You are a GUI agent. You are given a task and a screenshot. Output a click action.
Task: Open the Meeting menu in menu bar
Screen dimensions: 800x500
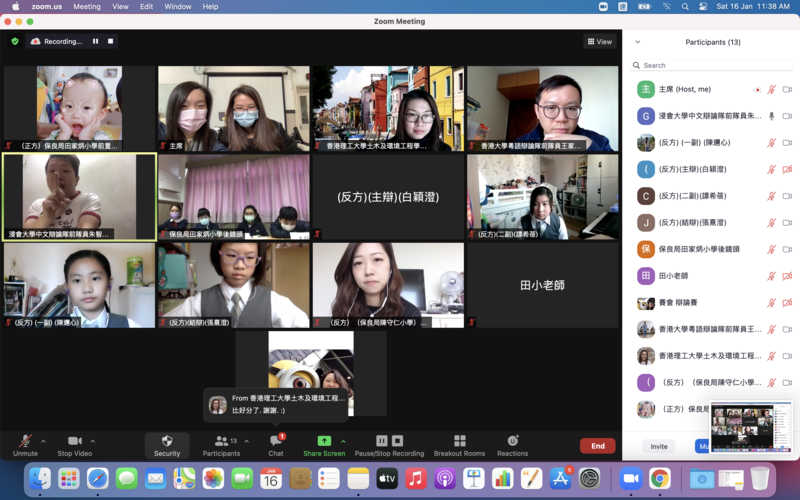click(x=87, y=6)
